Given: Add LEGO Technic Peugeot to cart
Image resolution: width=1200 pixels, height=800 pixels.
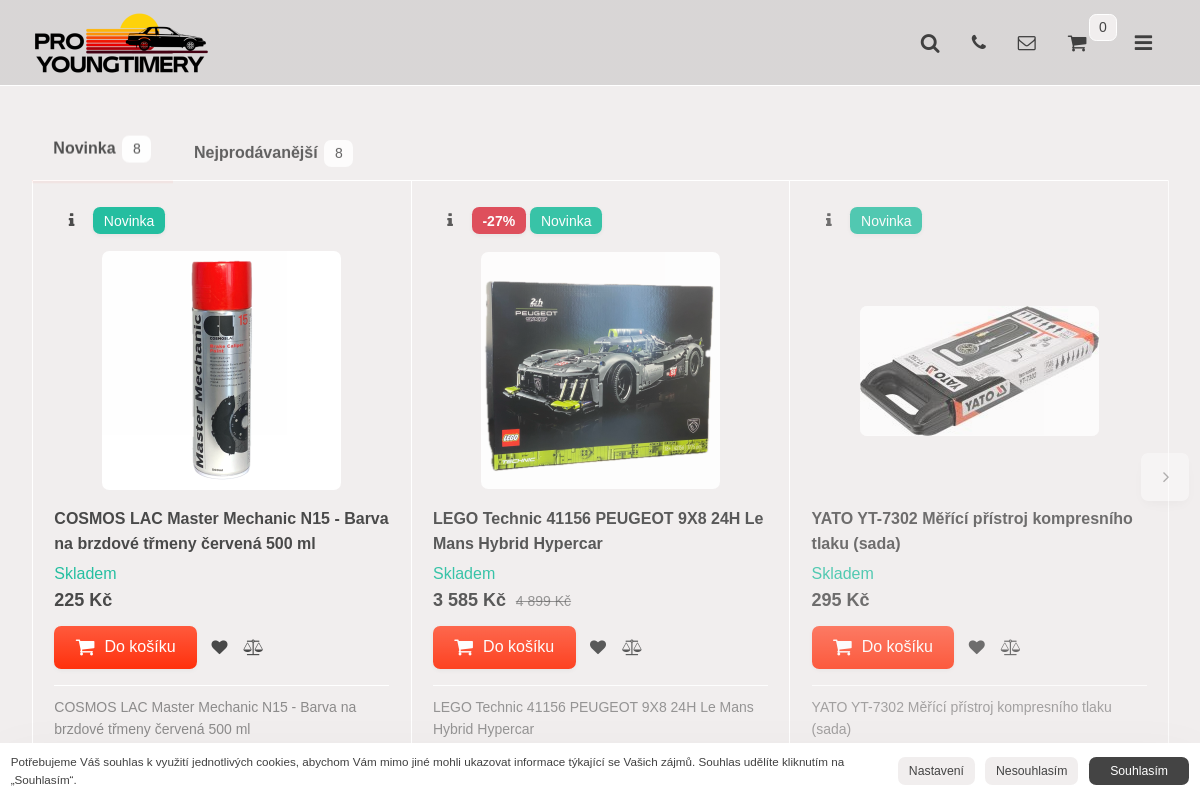Looking at the screenshot, I should pyautogui.click(x=504, y=647).
